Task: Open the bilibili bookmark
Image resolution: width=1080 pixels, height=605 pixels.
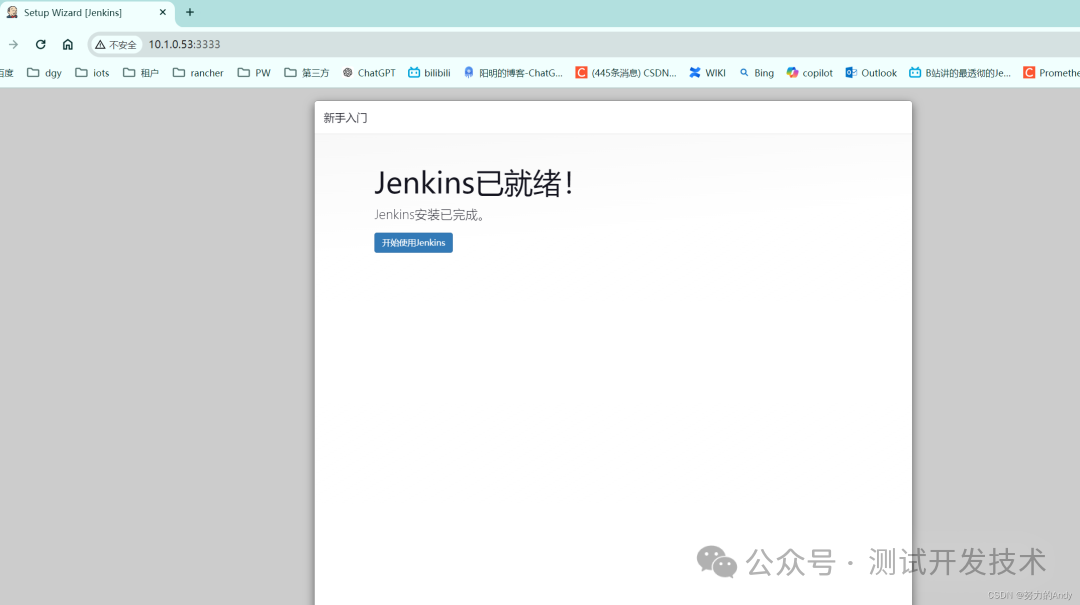Action: pyautogui.click(x=429, y=72)
